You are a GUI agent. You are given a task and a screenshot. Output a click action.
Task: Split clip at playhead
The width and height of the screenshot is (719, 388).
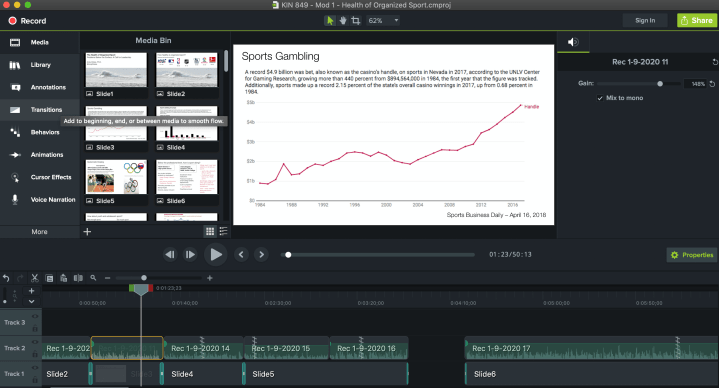pyautogui.click(x=78, y=278)
